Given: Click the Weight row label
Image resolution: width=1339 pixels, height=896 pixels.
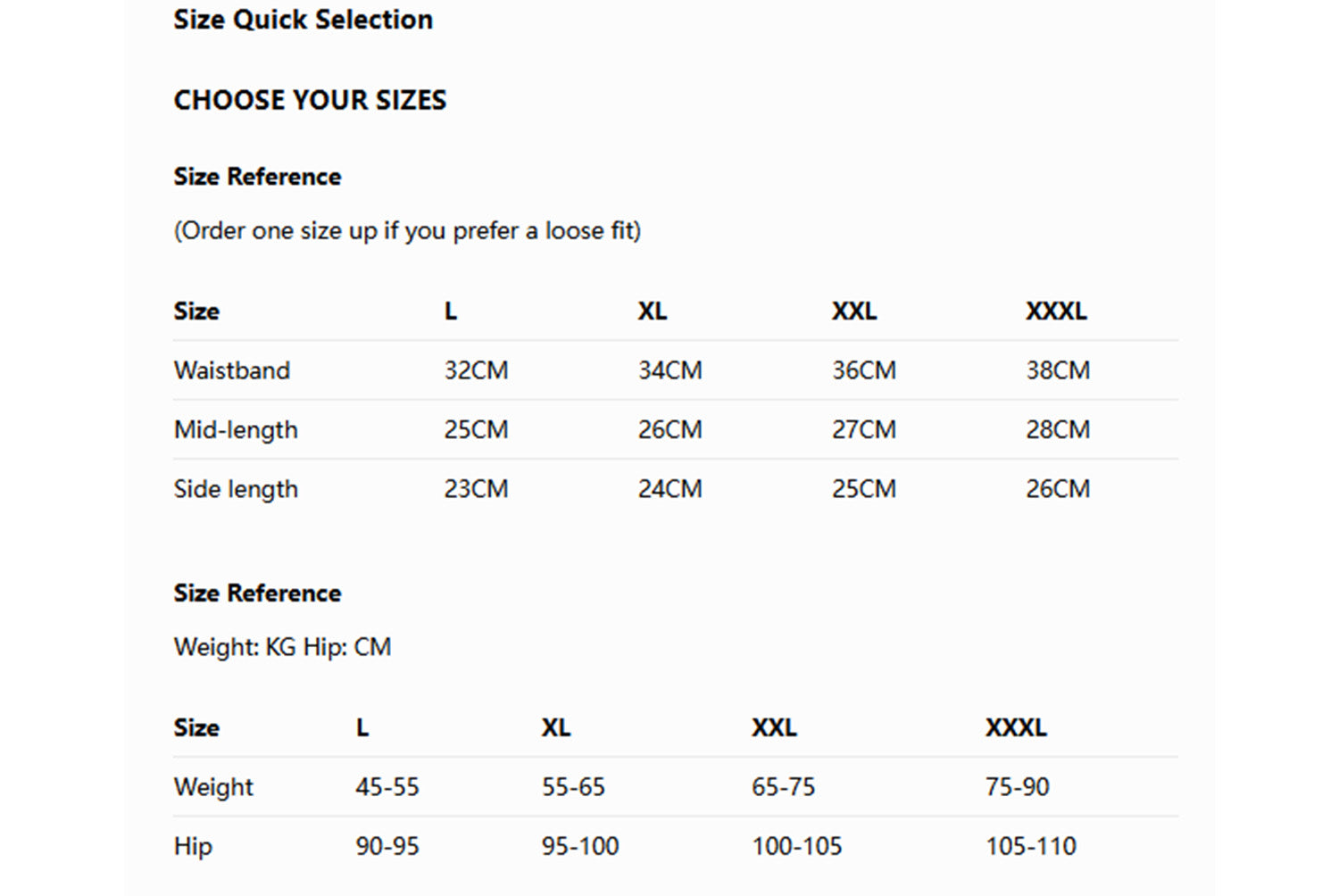Looking at the screenshot, I should click(213, 787).
